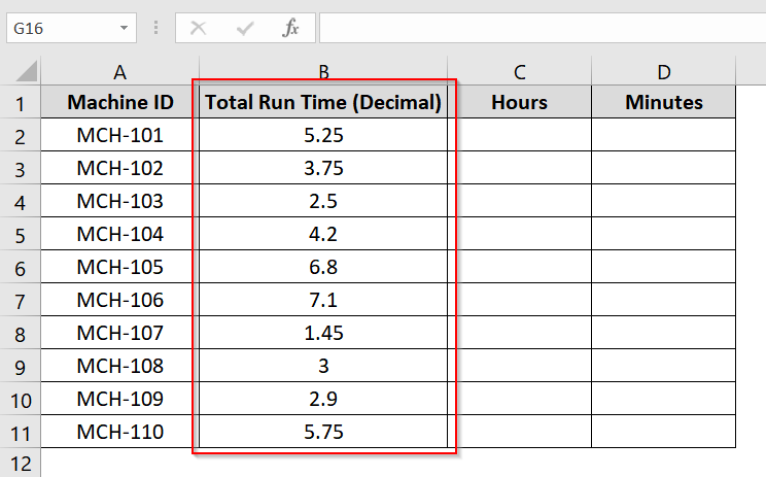Select row 1 header

click(x=20, y=102)
